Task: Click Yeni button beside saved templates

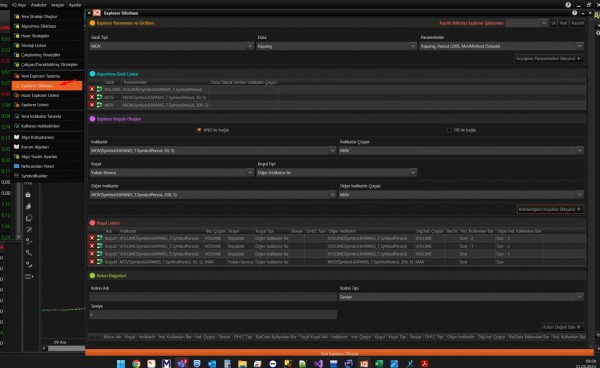Action: [x=563, y=23]
